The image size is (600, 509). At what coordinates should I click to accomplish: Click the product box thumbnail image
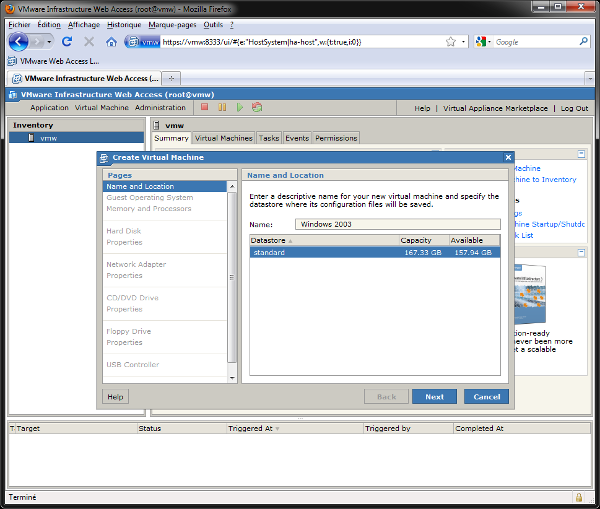coord(530,294)
